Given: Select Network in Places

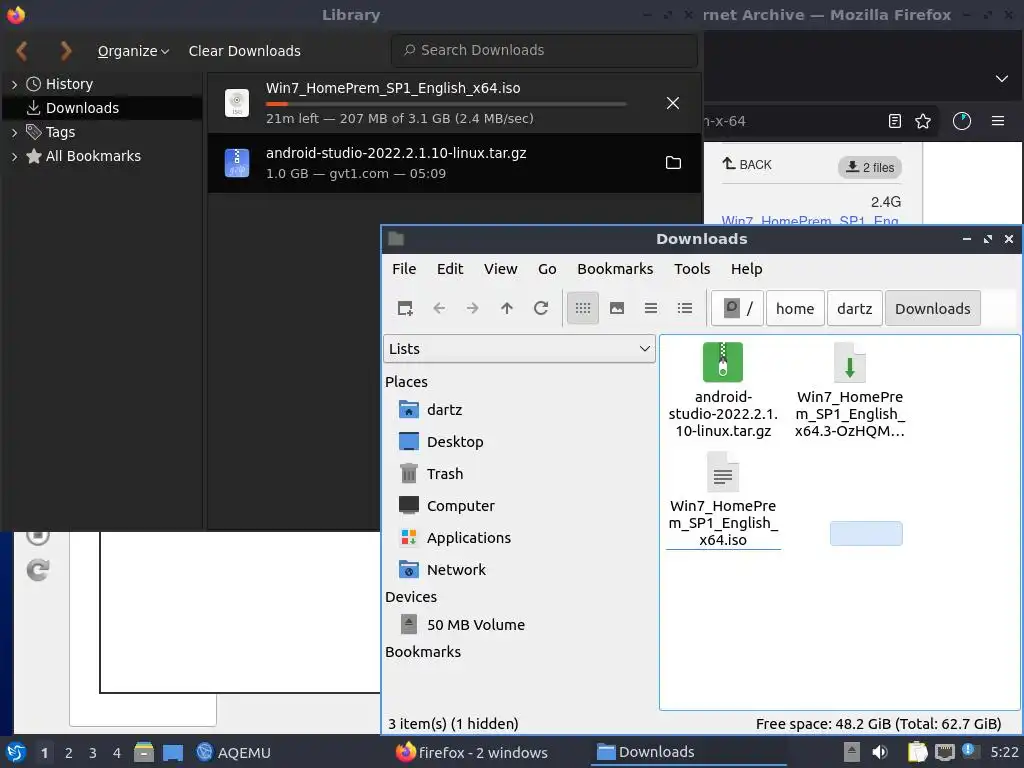Looking at the screenshot, I should tap(456, 570).
